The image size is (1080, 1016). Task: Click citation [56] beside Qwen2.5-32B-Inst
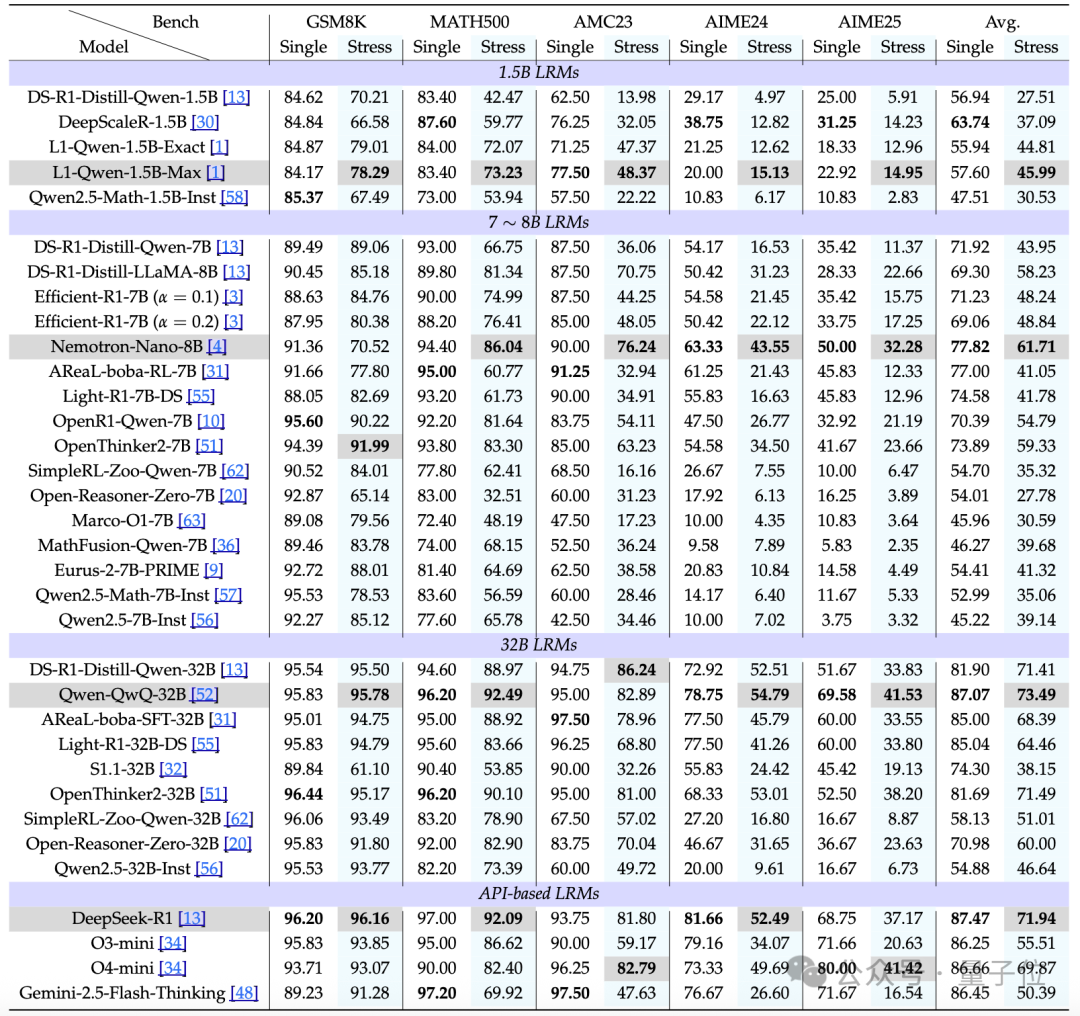[x=209, y=868]
